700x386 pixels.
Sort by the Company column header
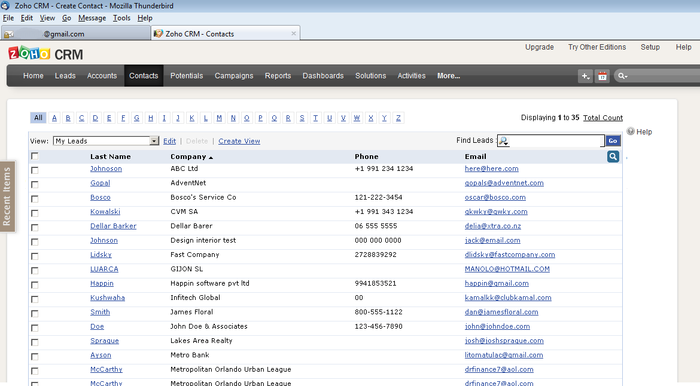(x=192, y=157)
